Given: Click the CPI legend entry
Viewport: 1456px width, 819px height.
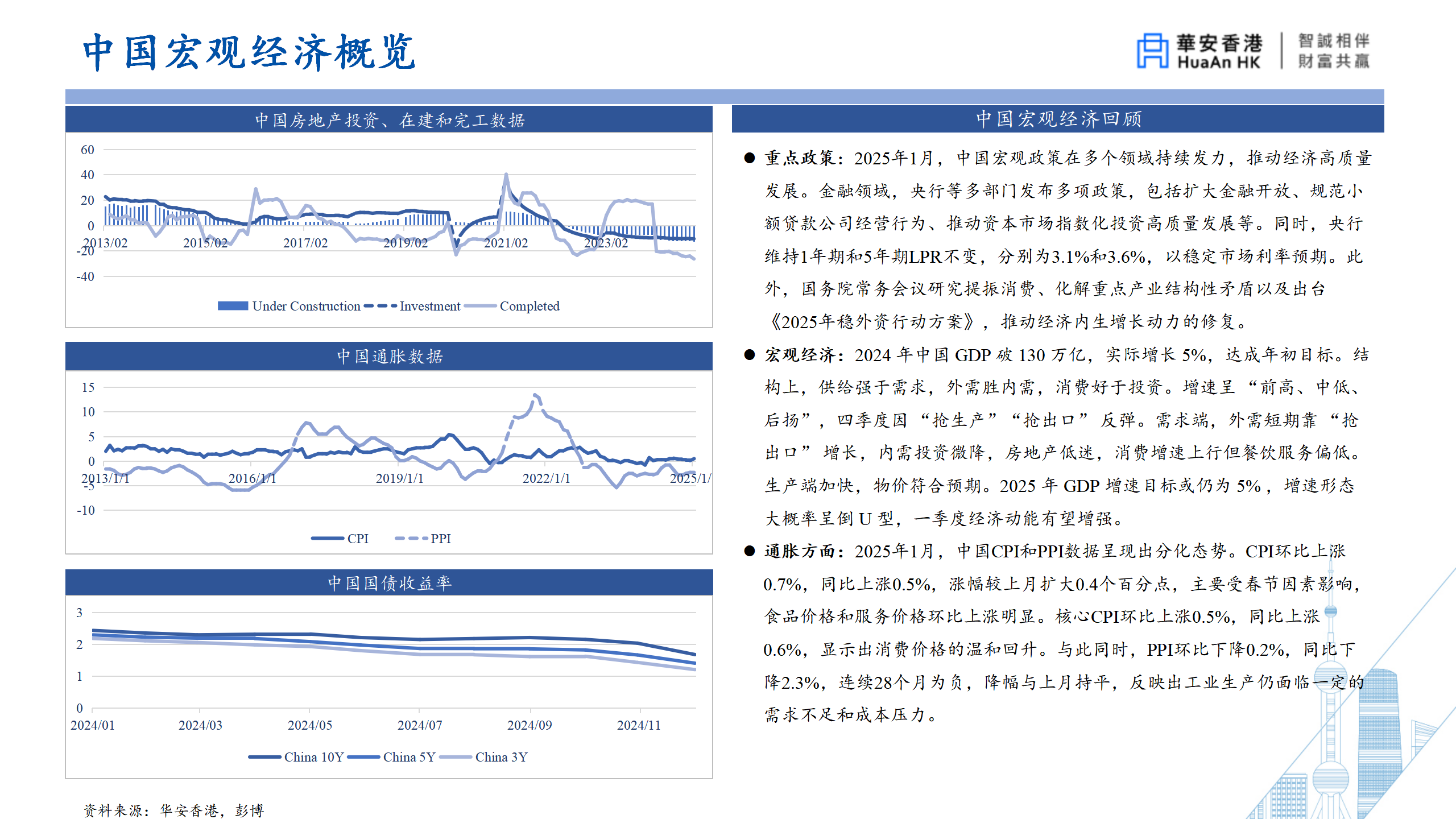Looking at the screenshot, I should coord(340,538).
